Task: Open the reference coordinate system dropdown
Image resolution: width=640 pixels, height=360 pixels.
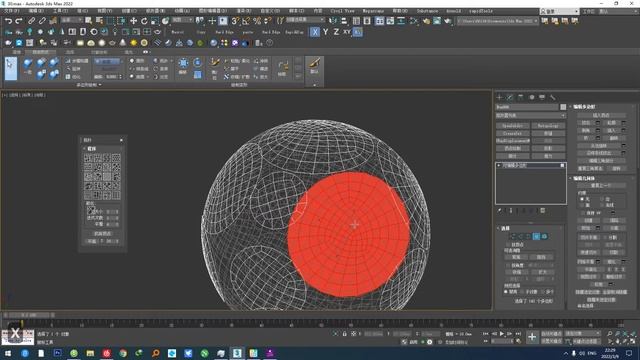Action: click(x=182, y=20)
